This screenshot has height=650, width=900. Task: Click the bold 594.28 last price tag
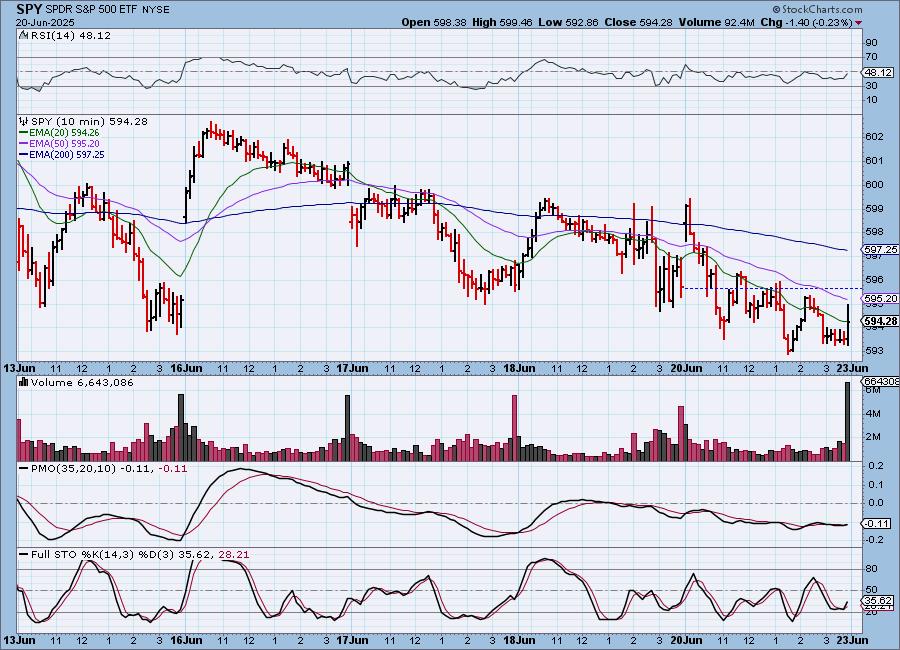tap(881, 321)
